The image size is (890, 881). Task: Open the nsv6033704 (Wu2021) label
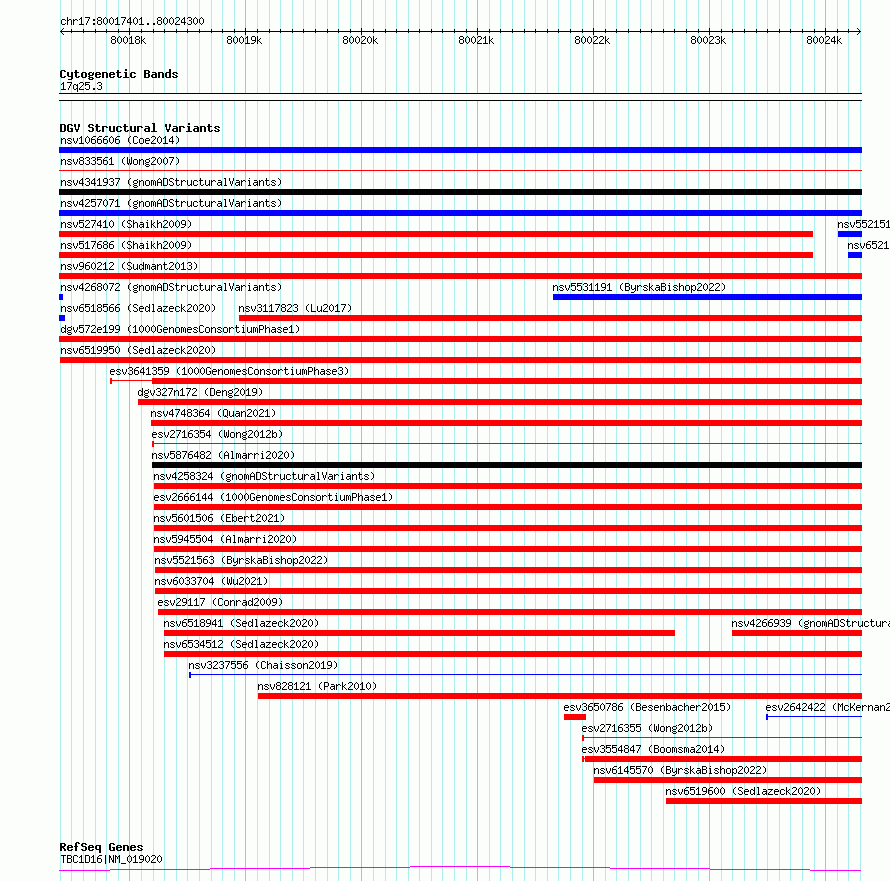coord(211,581)
